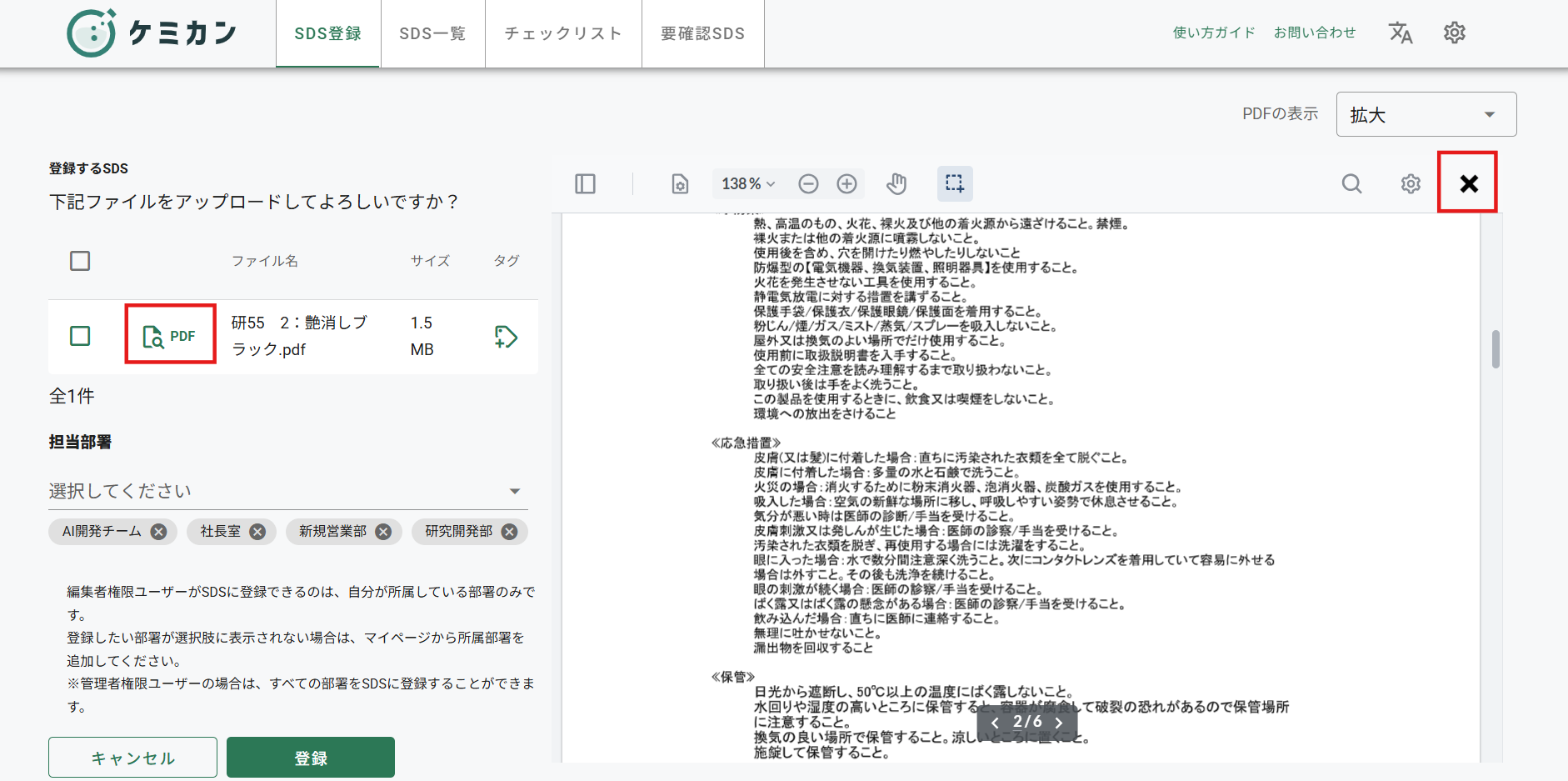Open the 要確認SDS tab
Image resolution: width=1568 pixels, height=781 pixels.
pyautogui.click(x=703, y=34)
